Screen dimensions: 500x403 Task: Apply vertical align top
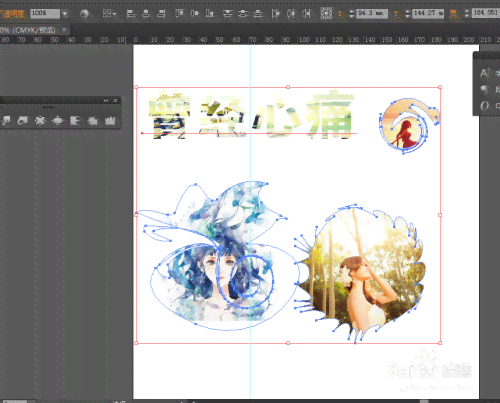(179, 14)
